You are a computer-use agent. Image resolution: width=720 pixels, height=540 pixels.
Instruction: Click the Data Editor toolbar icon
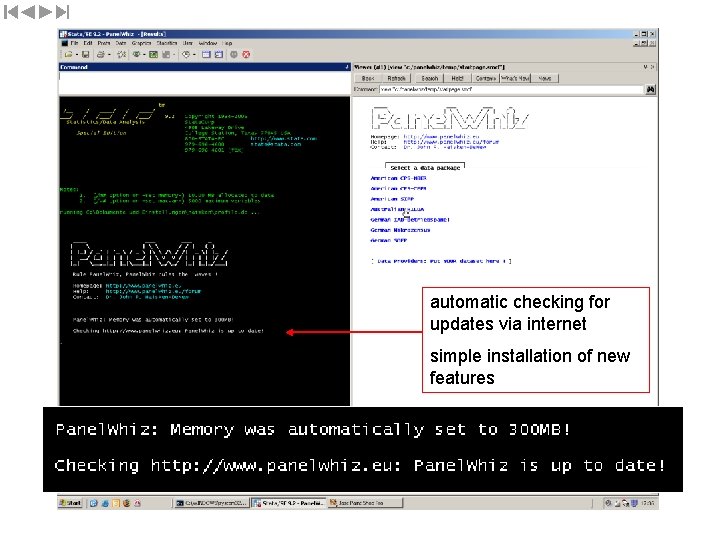point(206,55)
